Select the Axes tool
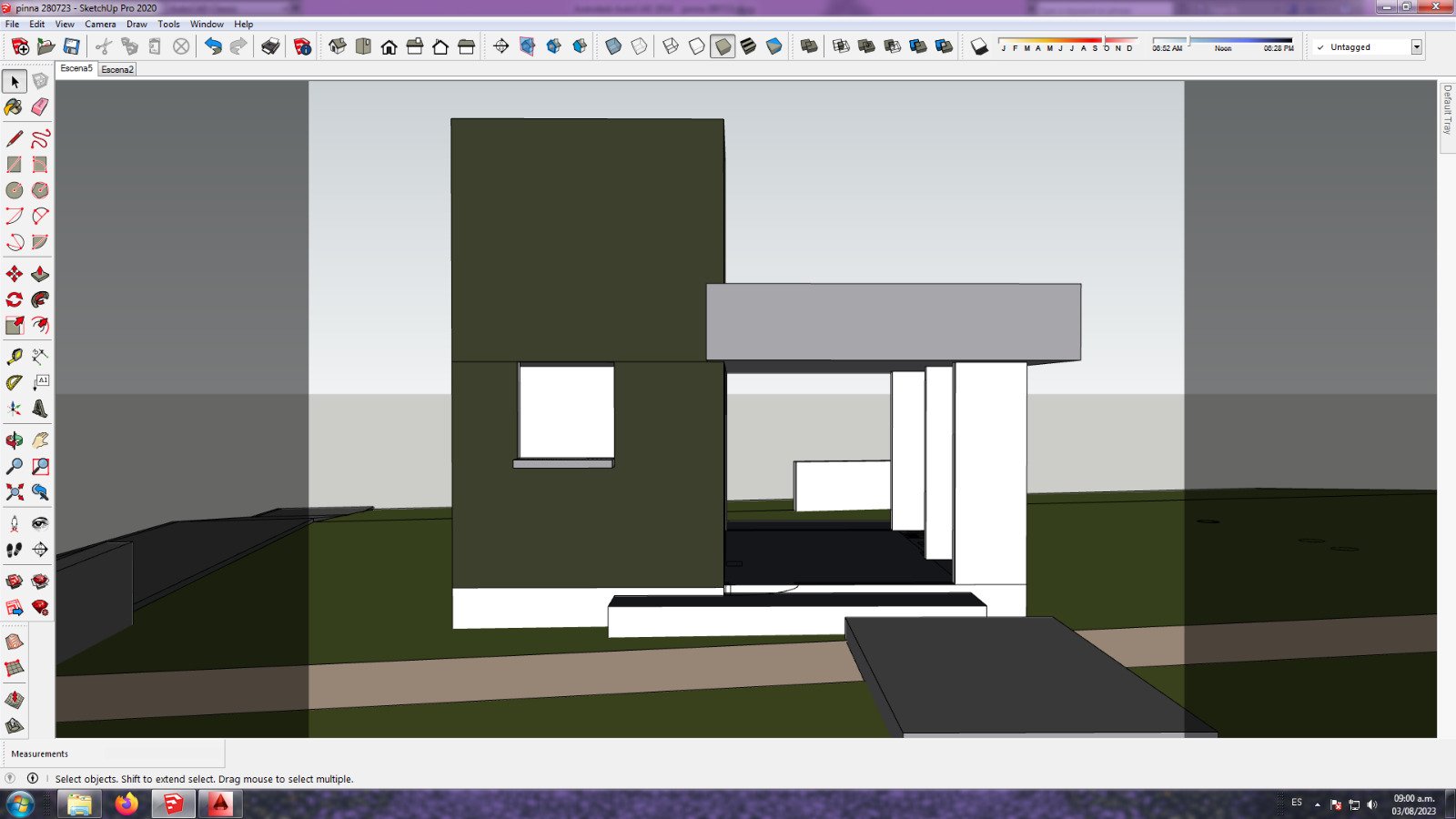Viewport: 1456px width, 819px height. pos(15,409)
